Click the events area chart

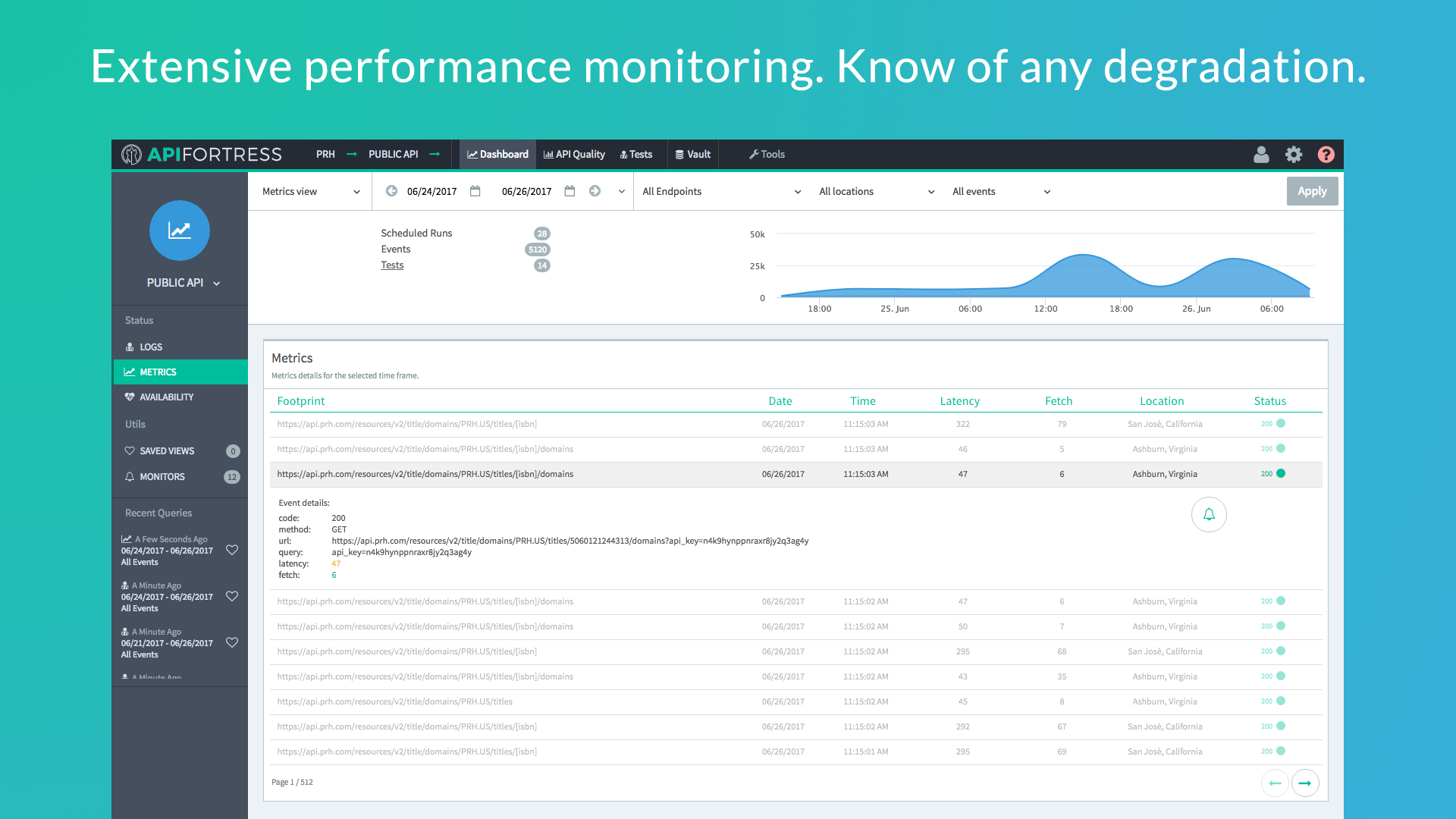(x=1045, y=275)
